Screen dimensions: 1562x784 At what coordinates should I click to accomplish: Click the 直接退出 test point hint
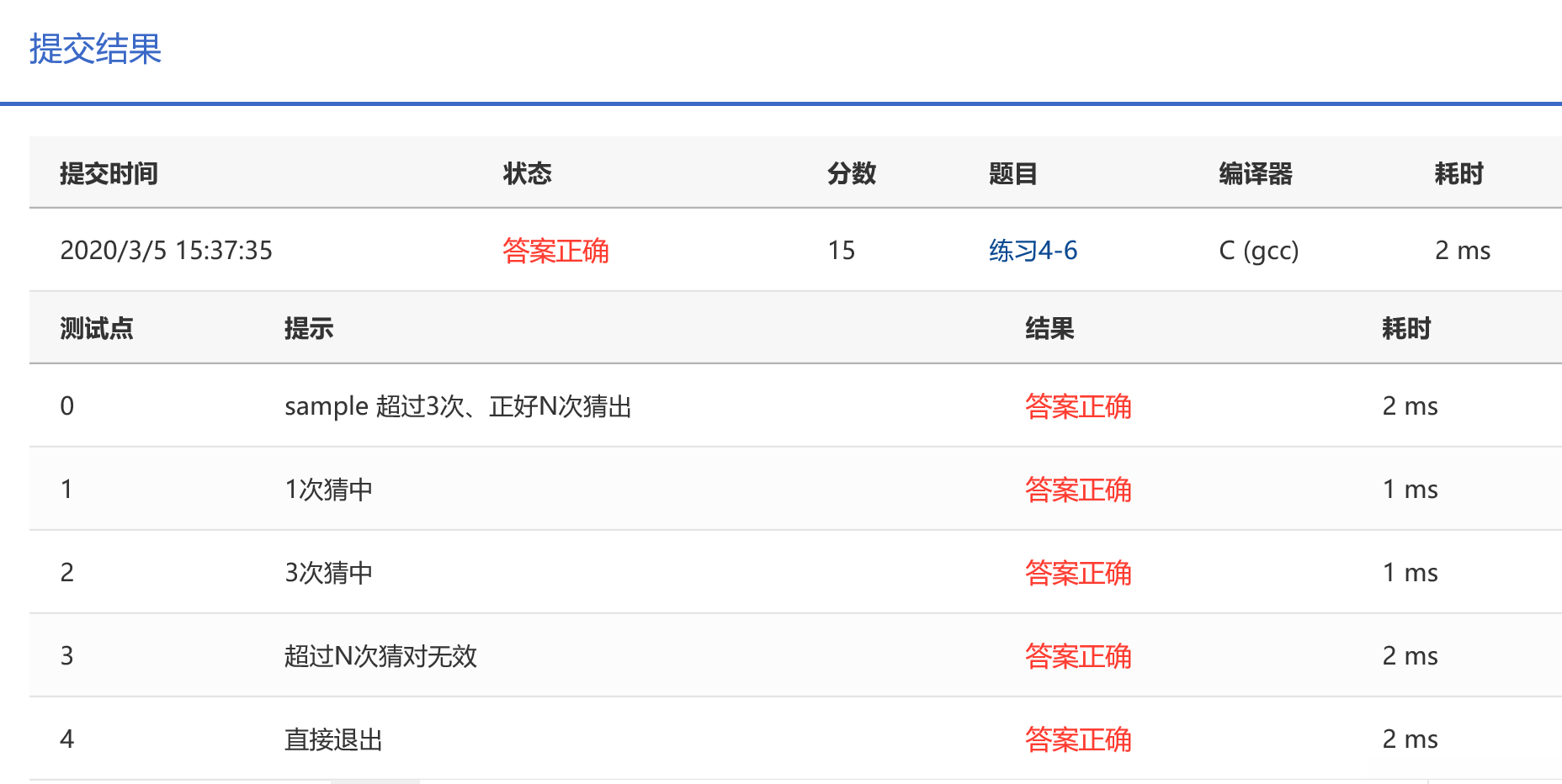click(333, 739)
